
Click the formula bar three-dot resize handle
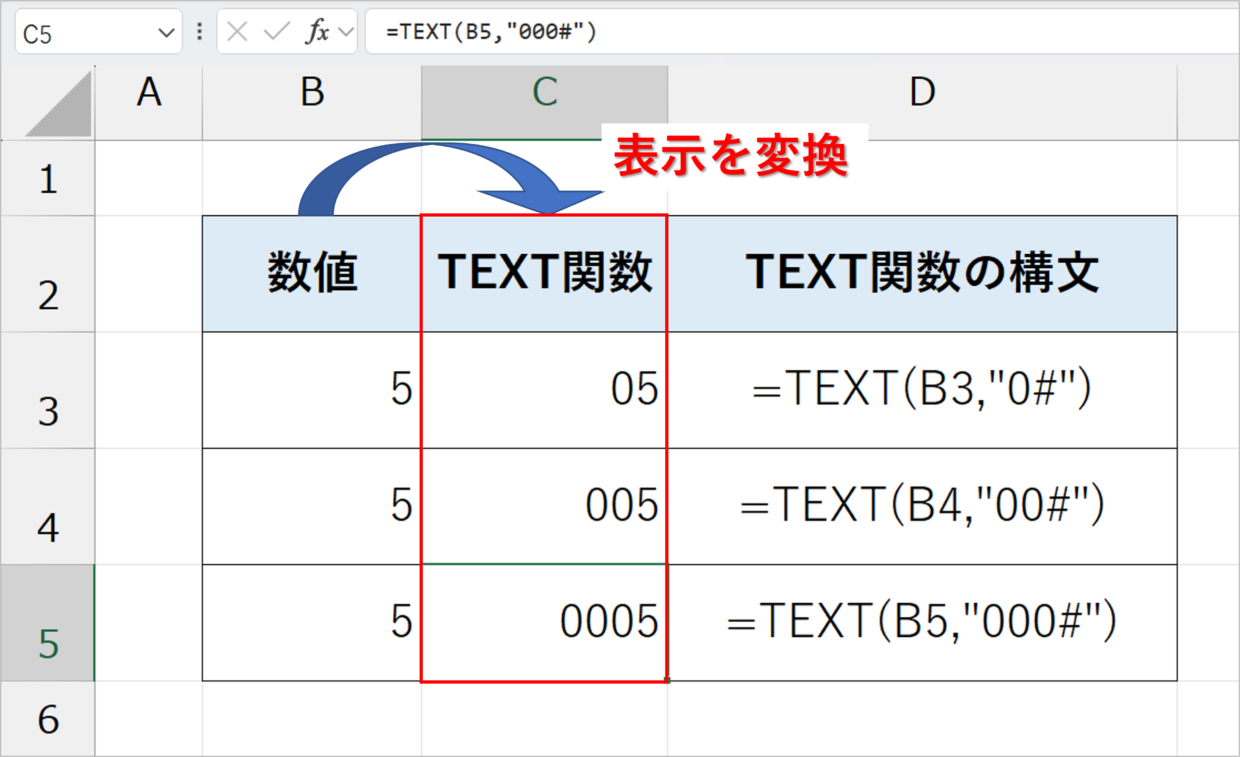[200, 32]
